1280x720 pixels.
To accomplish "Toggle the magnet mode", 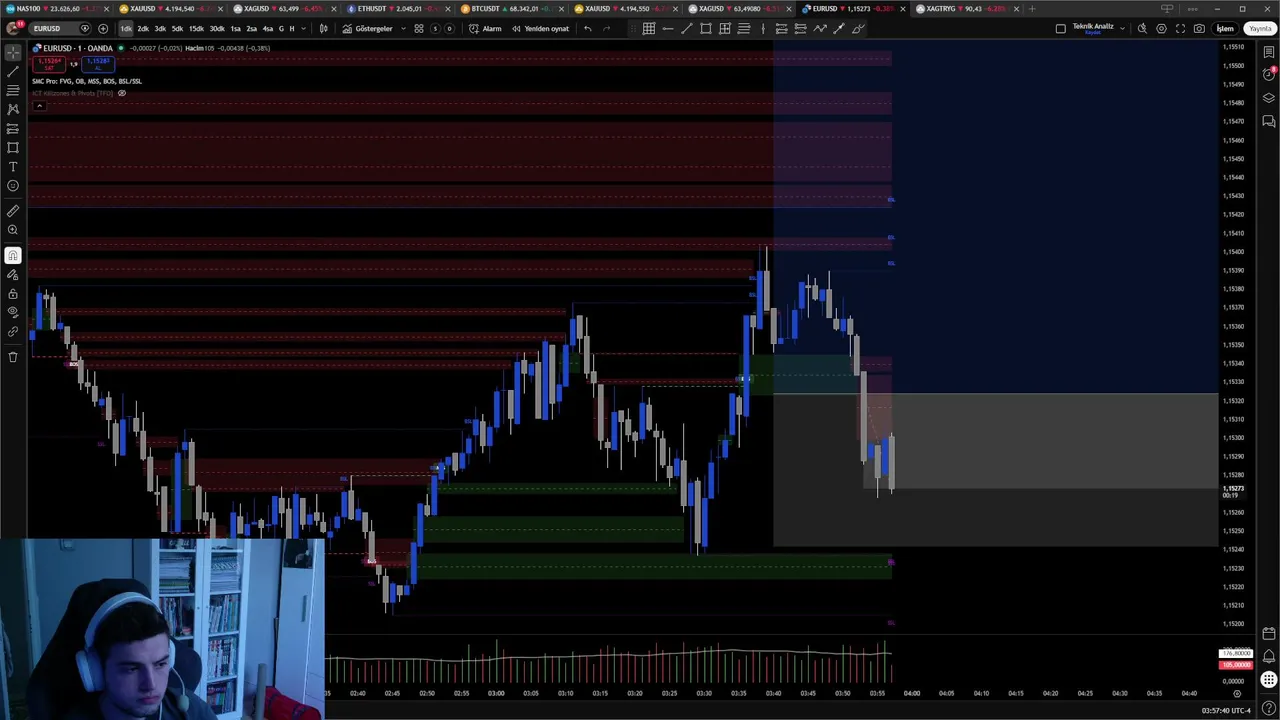I will tap(13, 255).
